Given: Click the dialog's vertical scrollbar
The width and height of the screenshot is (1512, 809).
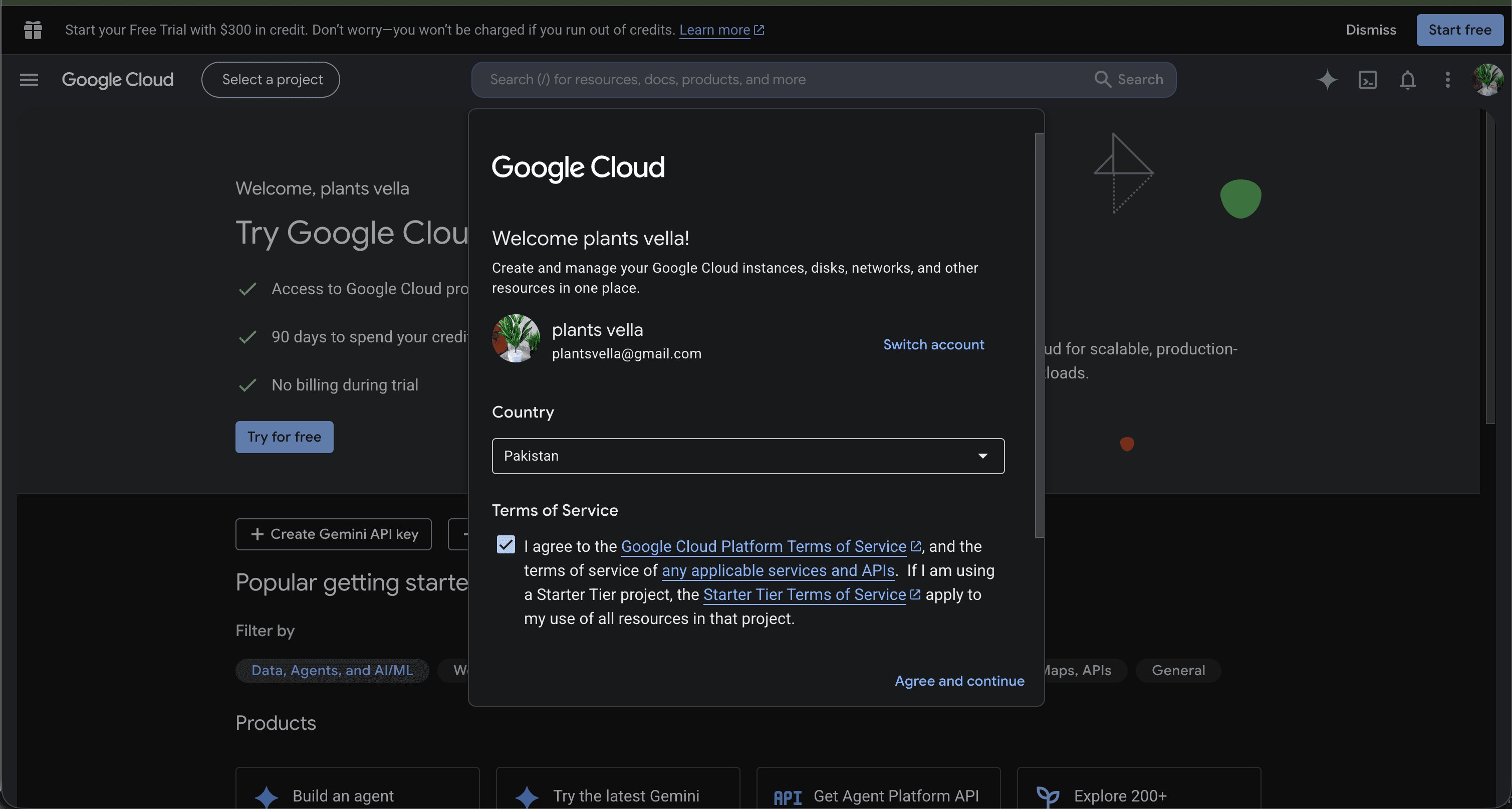Looking at the screenshot, I should 1039,335.
